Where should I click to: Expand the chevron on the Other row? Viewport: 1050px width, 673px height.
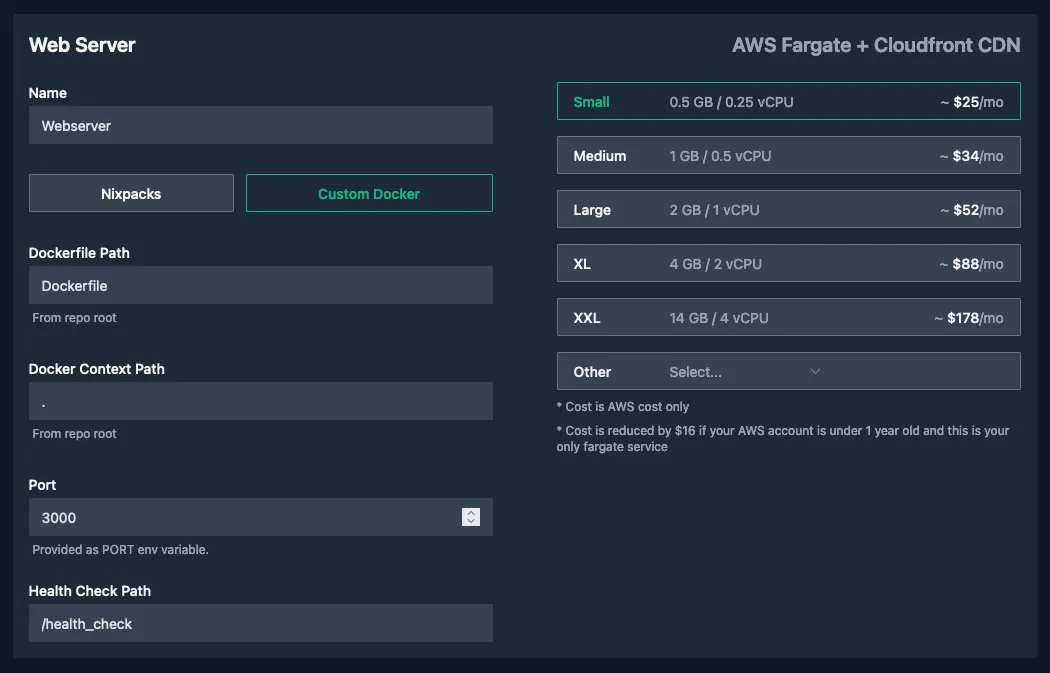pos(815,371)
